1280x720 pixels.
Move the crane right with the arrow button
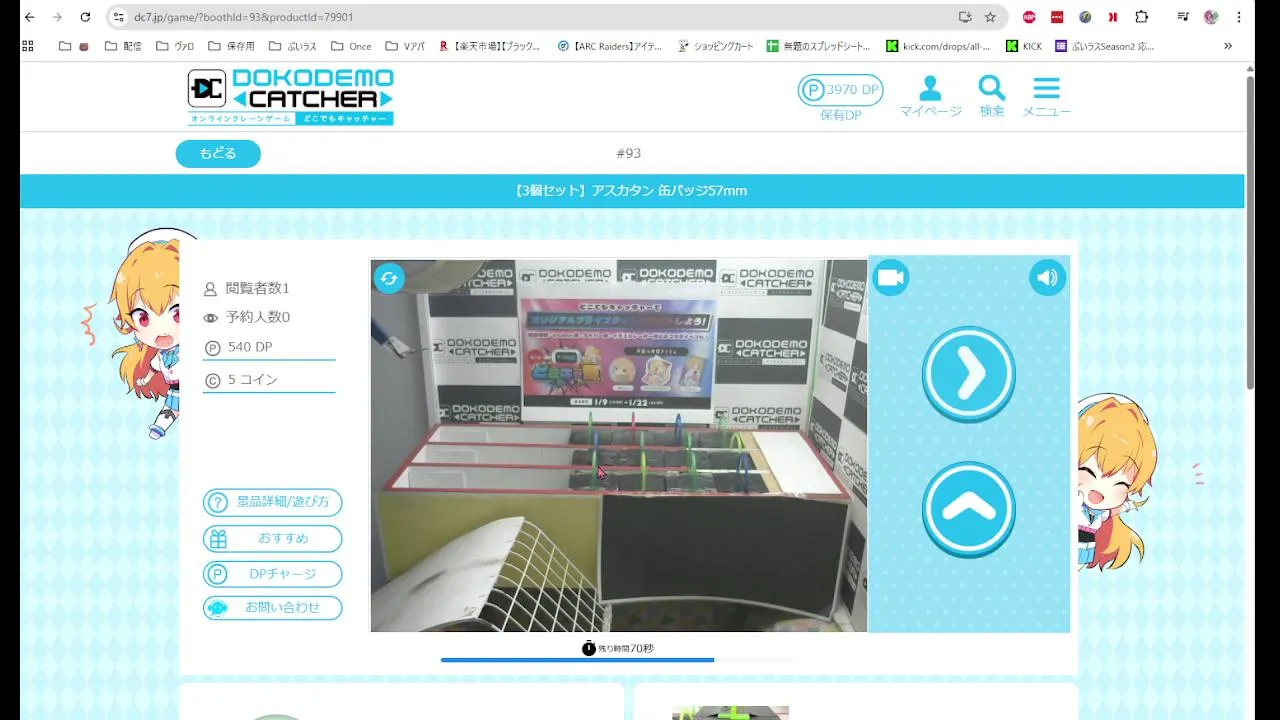968,374
